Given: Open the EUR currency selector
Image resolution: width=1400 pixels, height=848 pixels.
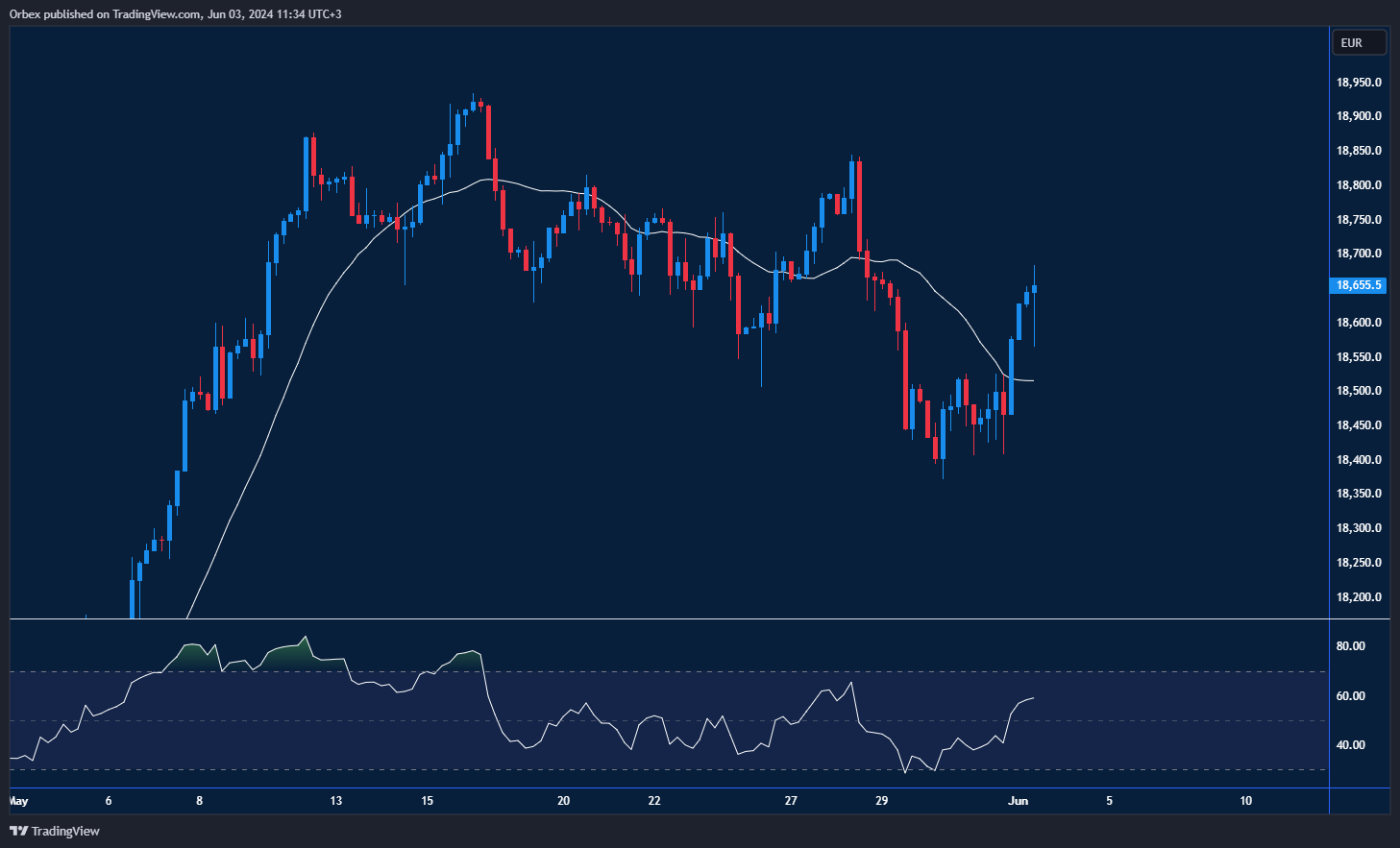Looking at the screenshot, I should (x=1359, y=42).
